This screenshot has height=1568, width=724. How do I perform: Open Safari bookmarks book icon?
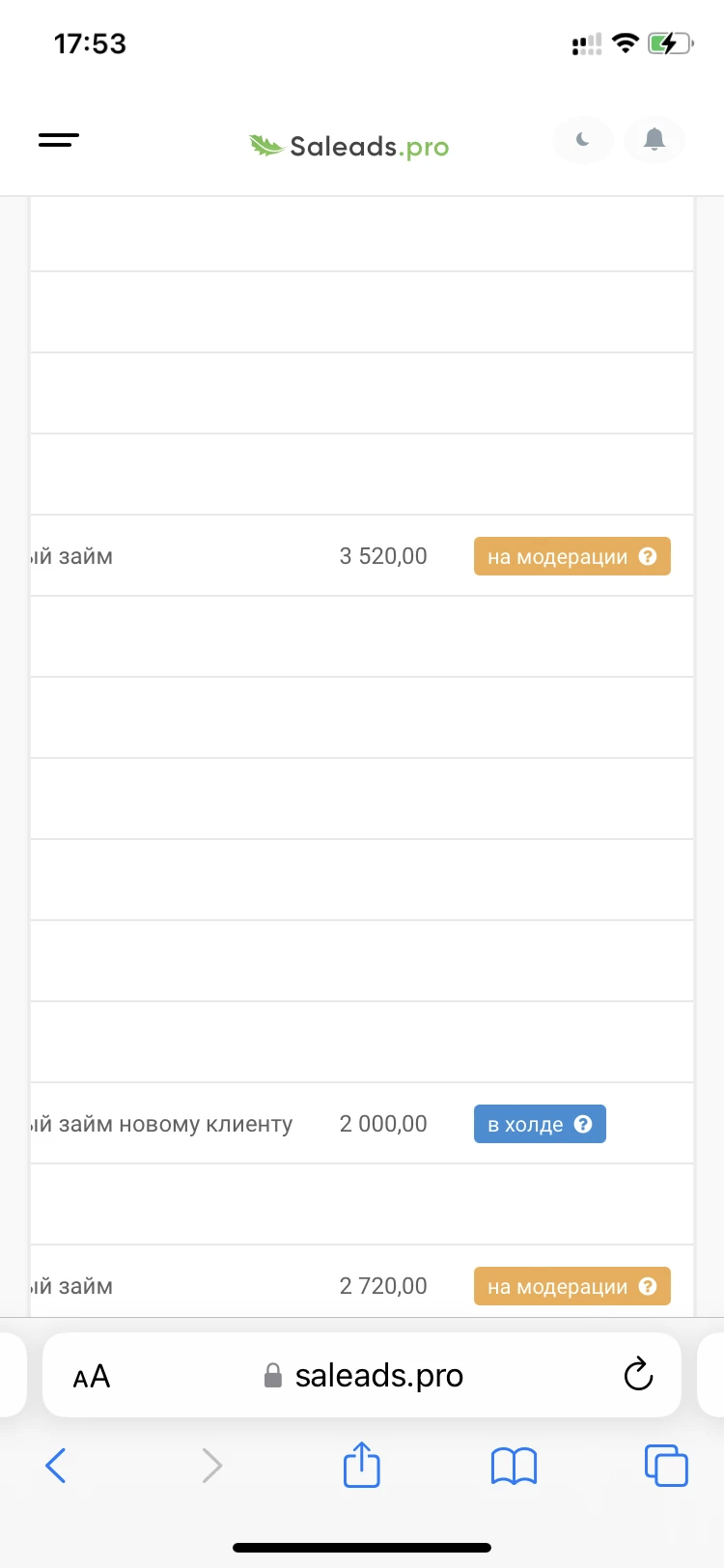(x=514, y=1466)
